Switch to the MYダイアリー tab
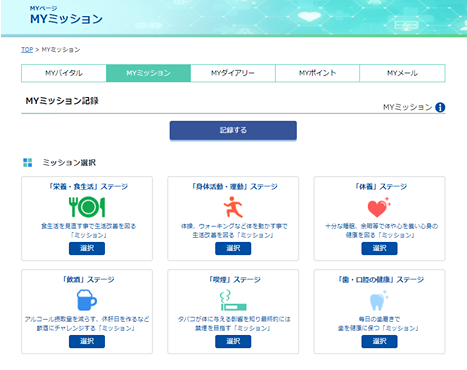467x370 pixels. pyautogui.click(x=233, y=73)
